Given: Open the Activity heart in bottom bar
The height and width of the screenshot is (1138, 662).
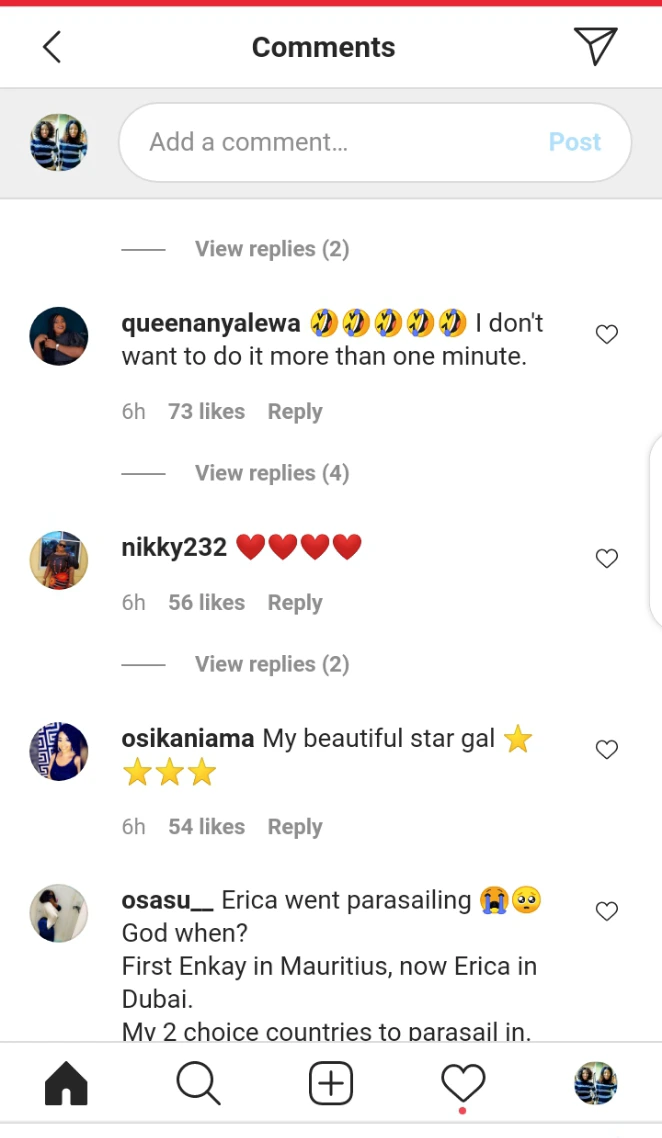Looking at the screenshot, I should 463,1084.
